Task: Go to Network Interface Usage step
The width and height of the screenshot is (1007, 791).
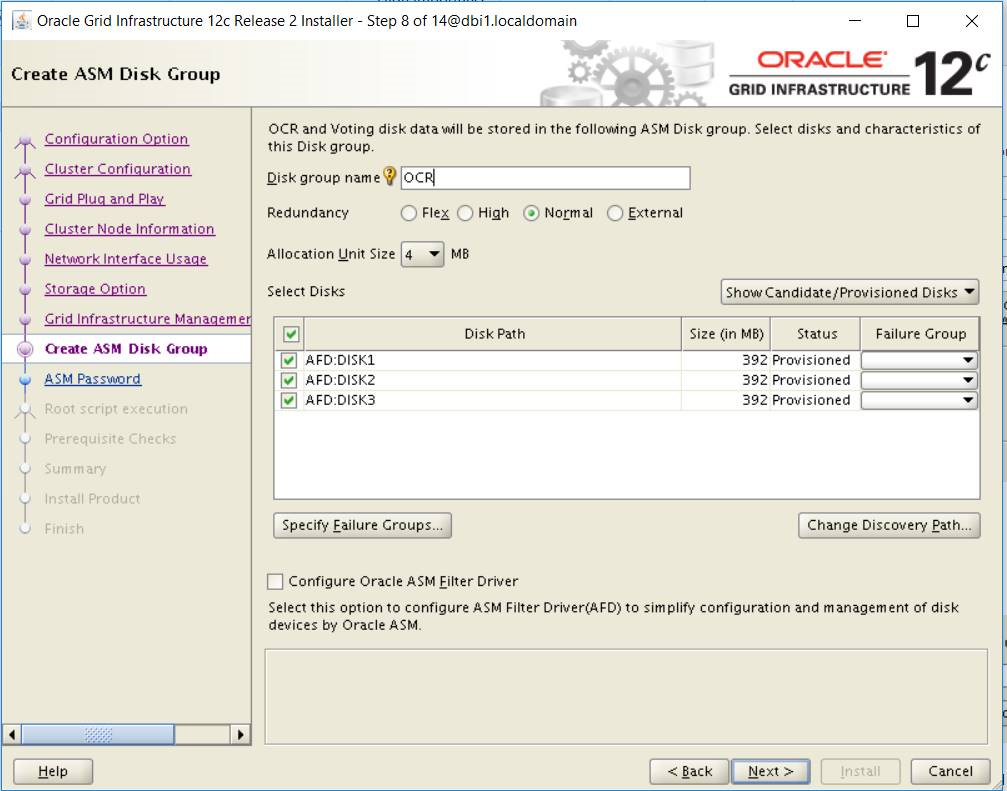Action: click(126, 259)
